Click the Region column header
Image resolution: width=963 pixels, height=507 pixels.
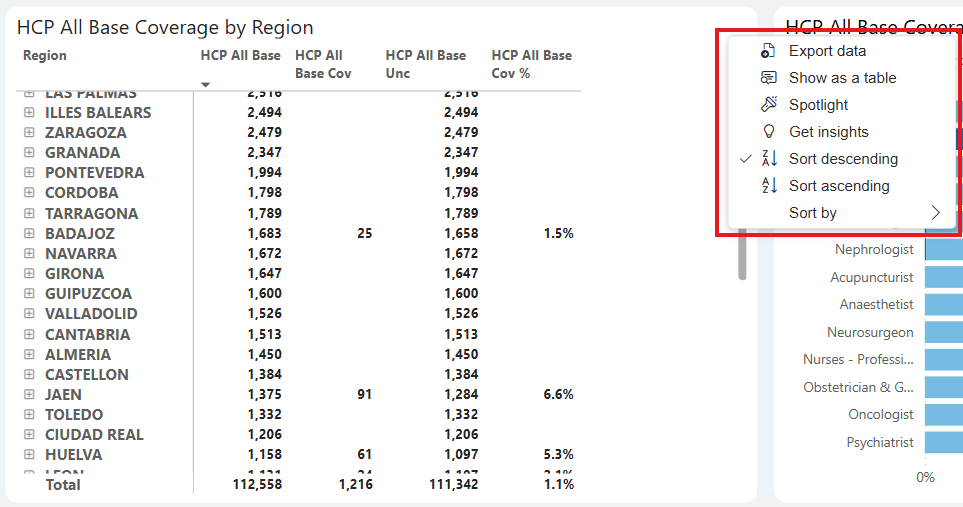tap(45, 56)
